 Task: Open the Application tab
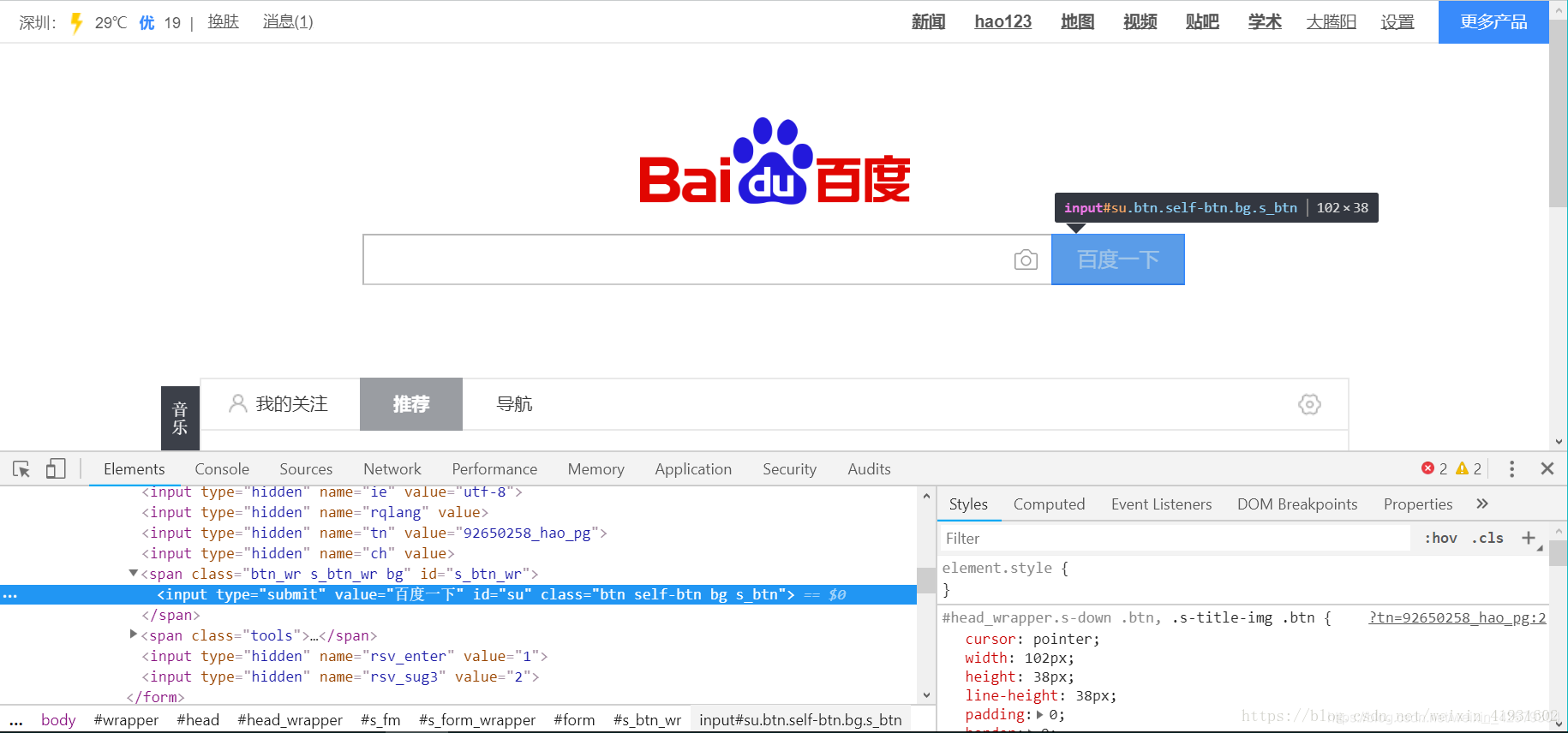[693, 469]
